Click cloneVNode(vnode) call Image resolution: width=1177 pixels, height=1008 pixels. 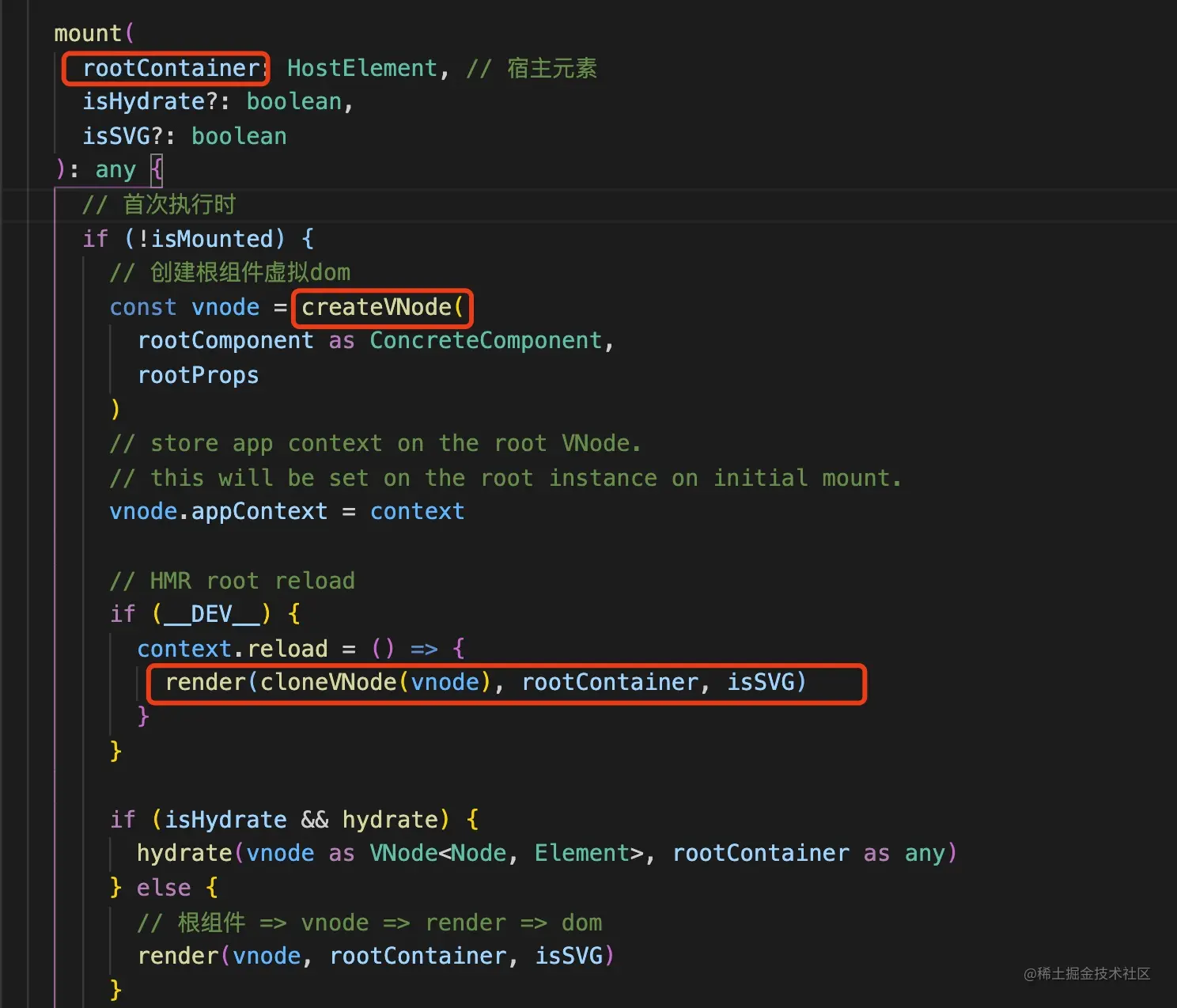376,683
